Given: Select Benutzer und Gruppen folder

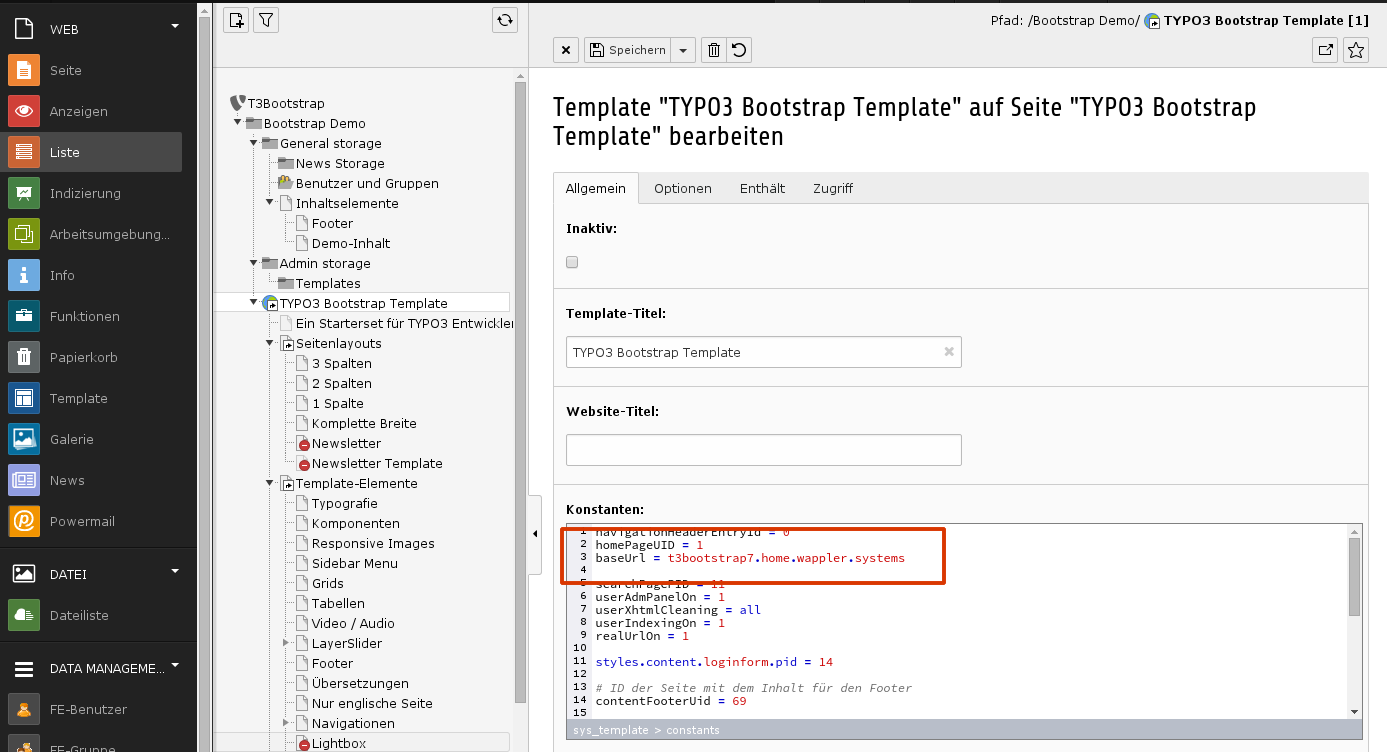Looking at the screenshot, I should [367, 183].
